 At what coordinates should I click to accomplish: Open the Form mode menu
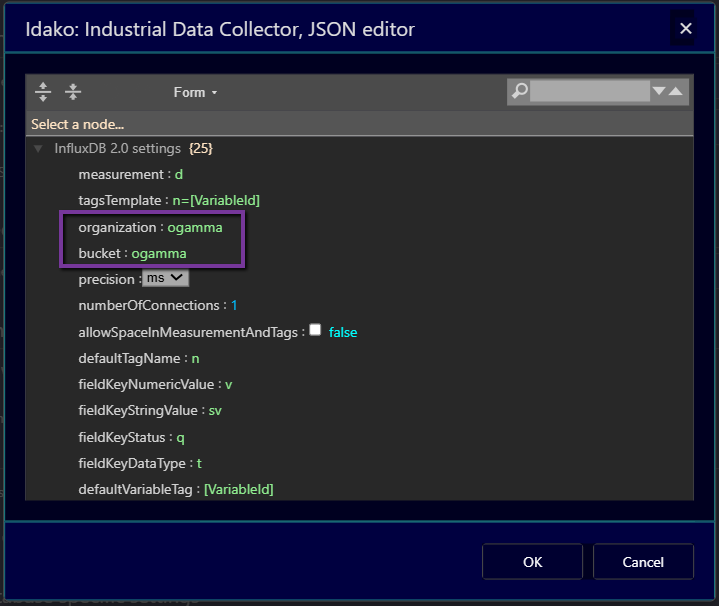click(195, 92)
